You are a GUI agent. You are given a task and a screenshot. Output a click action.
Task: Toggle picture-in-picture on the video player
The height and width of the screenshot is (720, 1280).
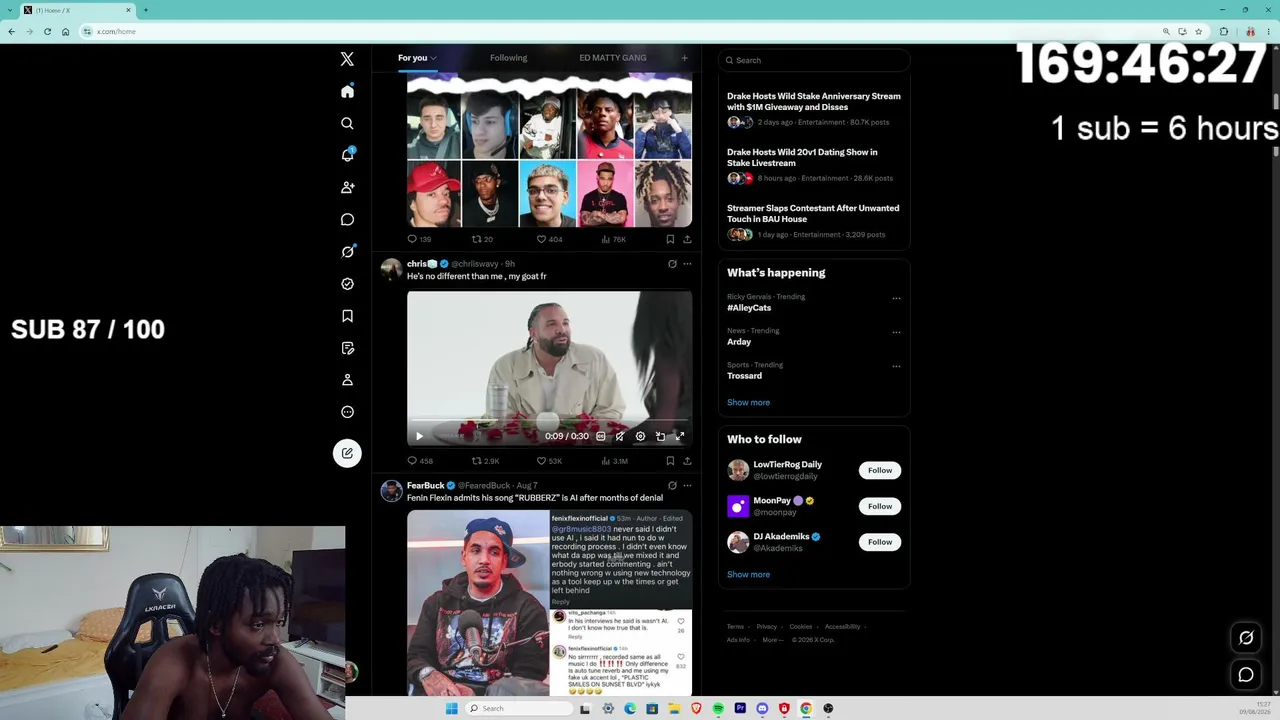coord(660,436)
